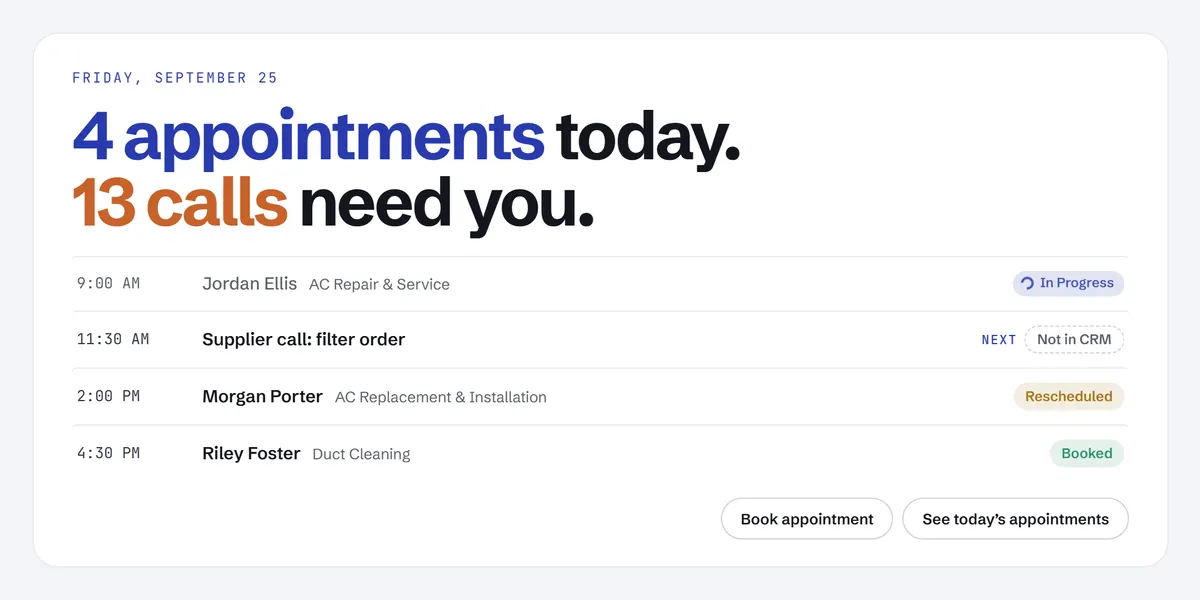Open Jordan Ellis appointment row
The height and width of the screenshot is (600, 1200).
(x=600, y=284)
